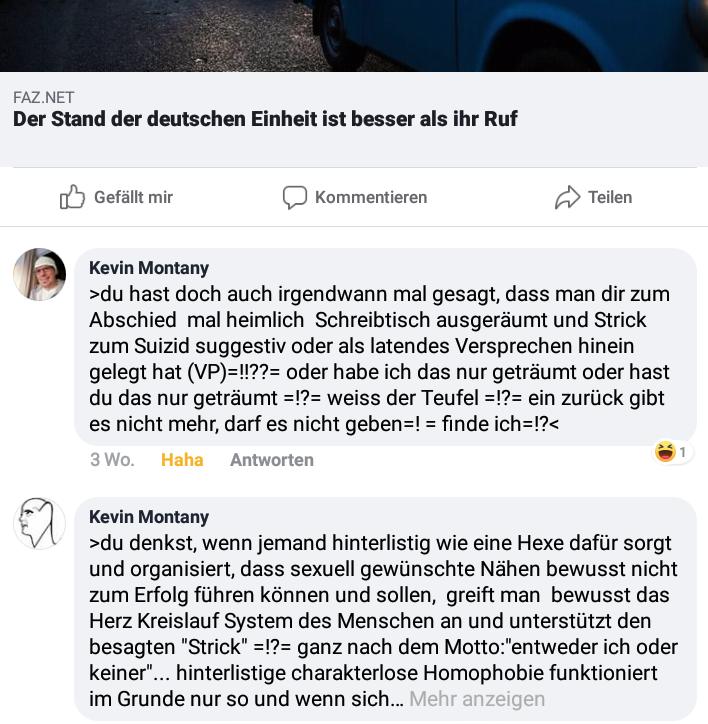Image resolution: width=708 pixels, height=724 pixels.
Task: Click the thumbs-up Gefällt mir icon
Action: [73, 197]
